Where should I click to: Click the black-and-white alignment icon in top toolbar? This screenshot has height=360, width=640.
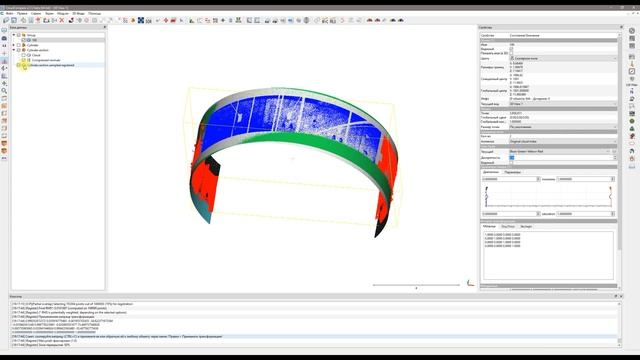point(71,20)
